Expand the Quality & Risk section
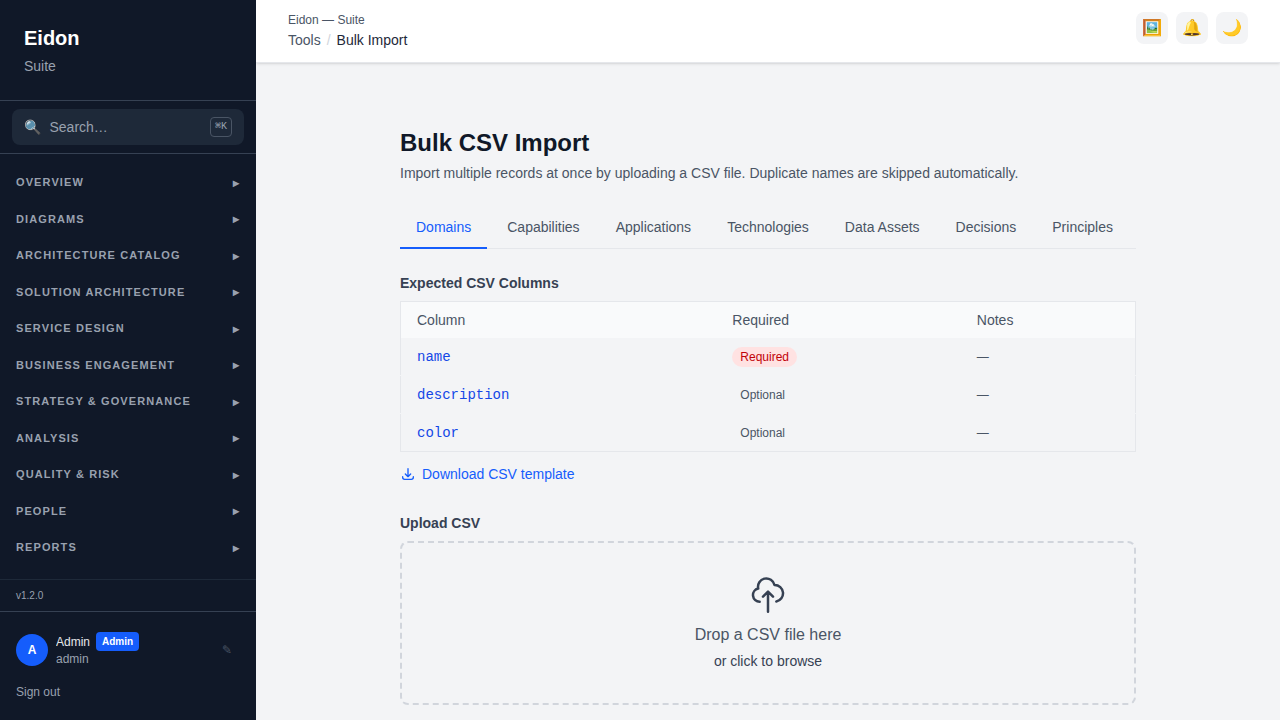This screenshot has width=1280, height=720. (x=128, y=475)
